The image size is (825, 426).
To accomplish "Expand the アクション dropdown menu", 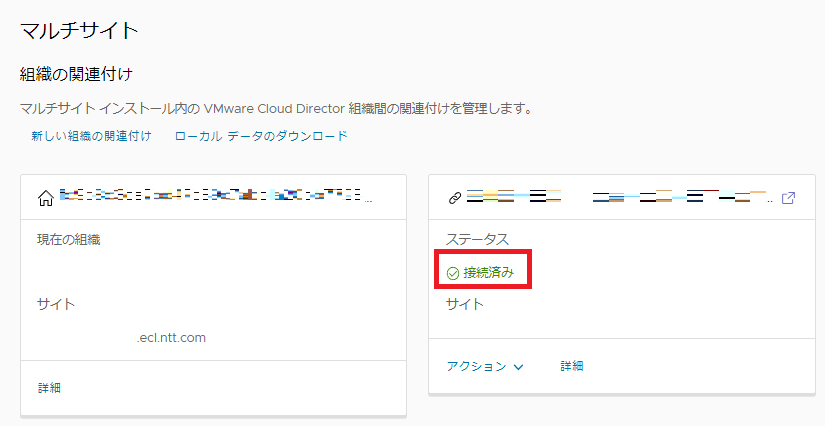I will coord(485,366).
